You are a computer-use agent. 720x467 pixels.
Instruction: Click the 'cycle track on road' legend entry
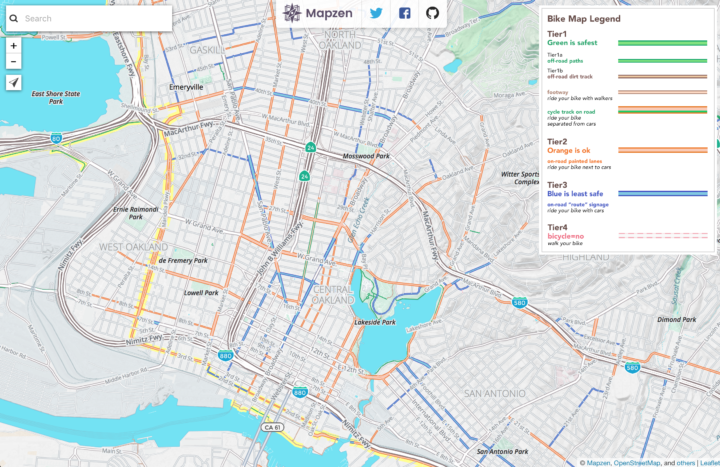click(x=571, y=112)
